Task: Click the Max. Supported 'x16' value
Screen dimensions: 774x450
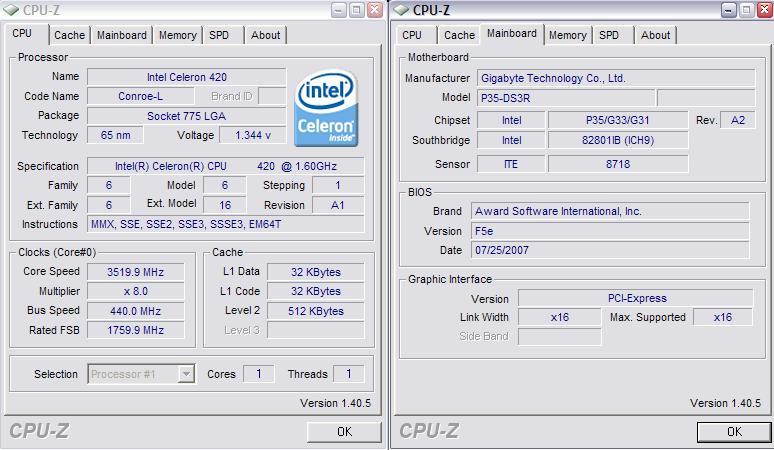Action: (723, 317)
